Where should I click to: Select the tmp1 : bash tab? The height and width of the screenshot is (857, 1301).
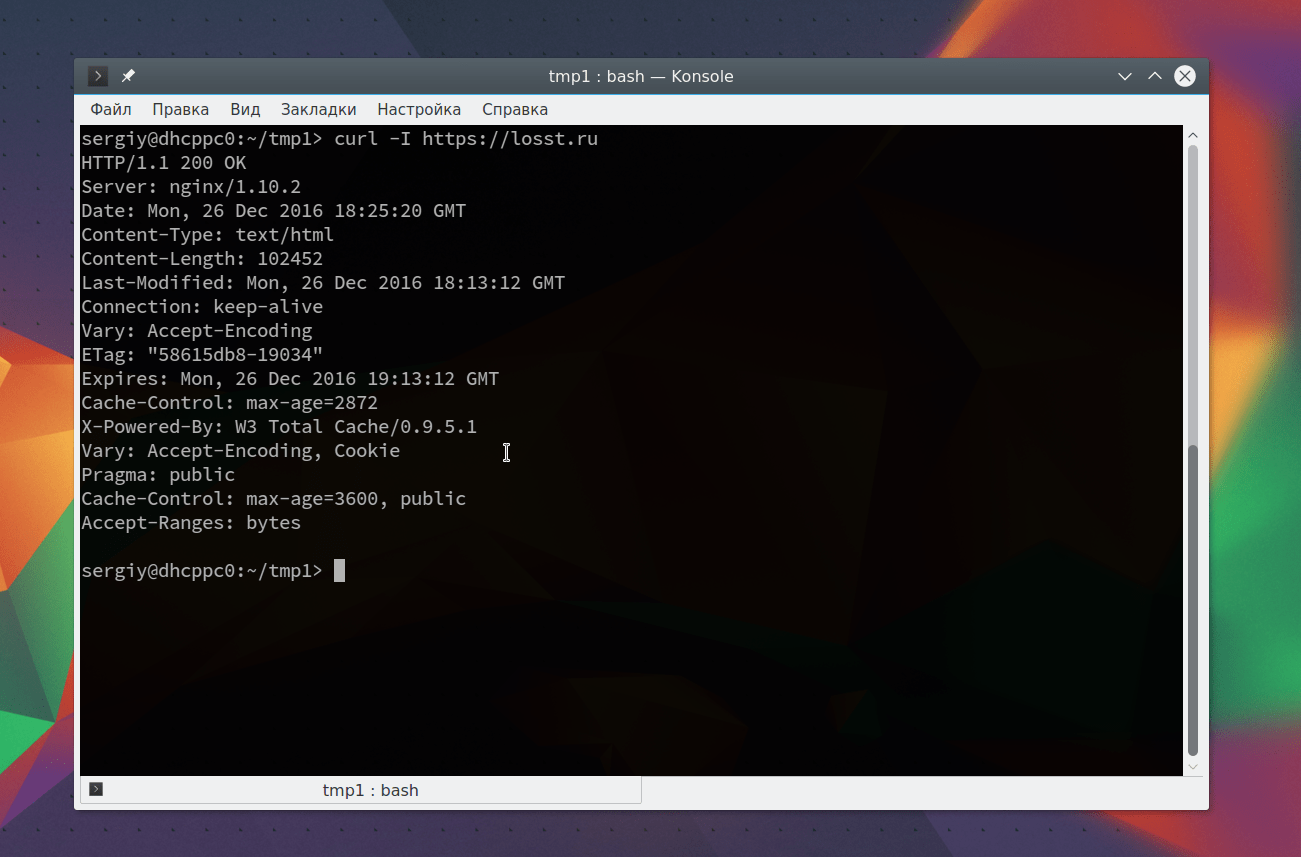361,790
